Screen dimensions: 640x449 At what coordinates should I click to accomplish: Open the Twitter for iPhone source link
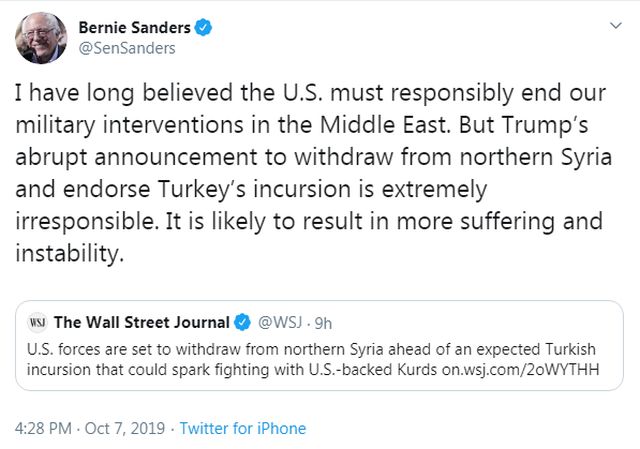coord(242,429)
